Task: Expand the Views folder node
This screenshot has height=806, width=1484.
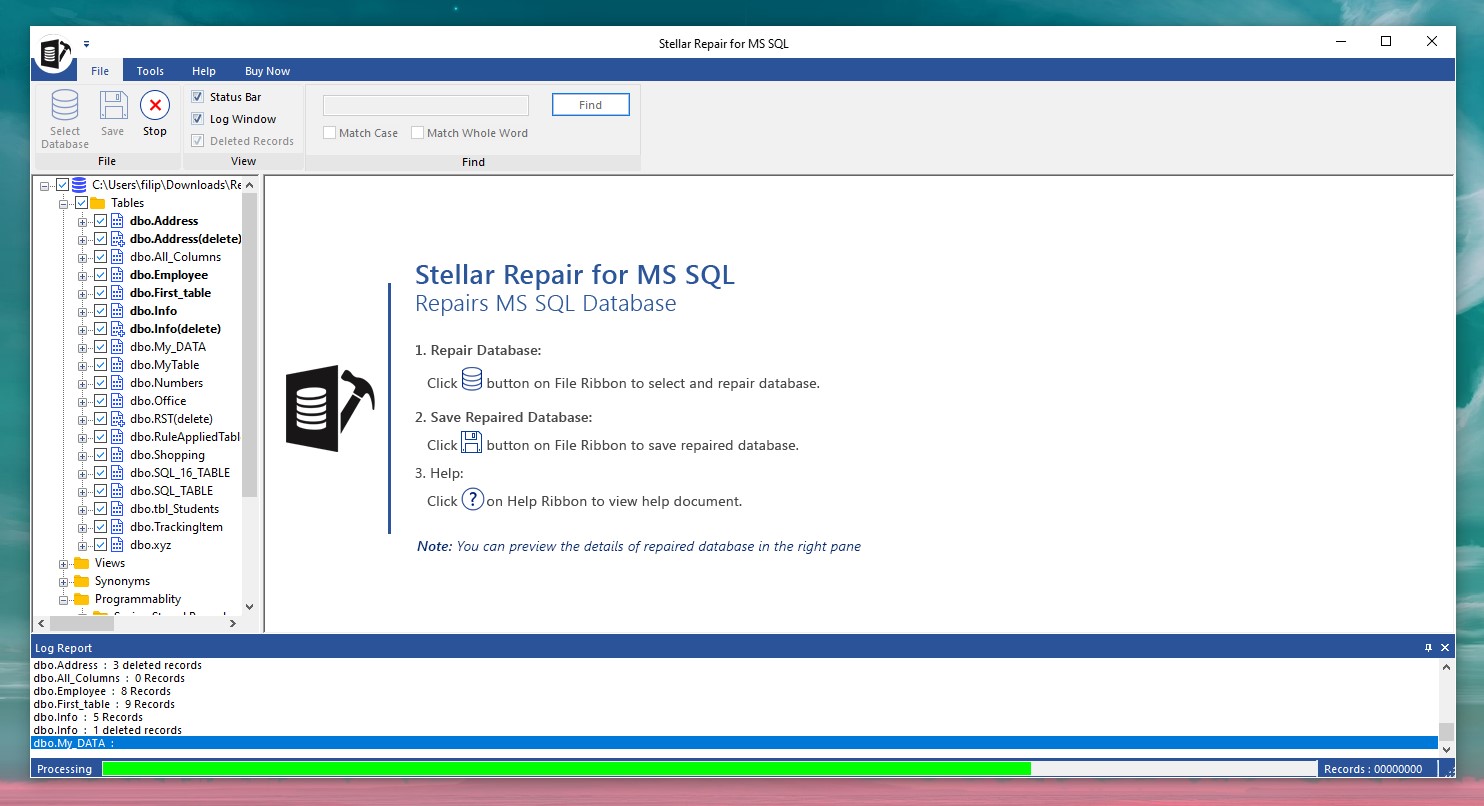Action: [64, 563]
